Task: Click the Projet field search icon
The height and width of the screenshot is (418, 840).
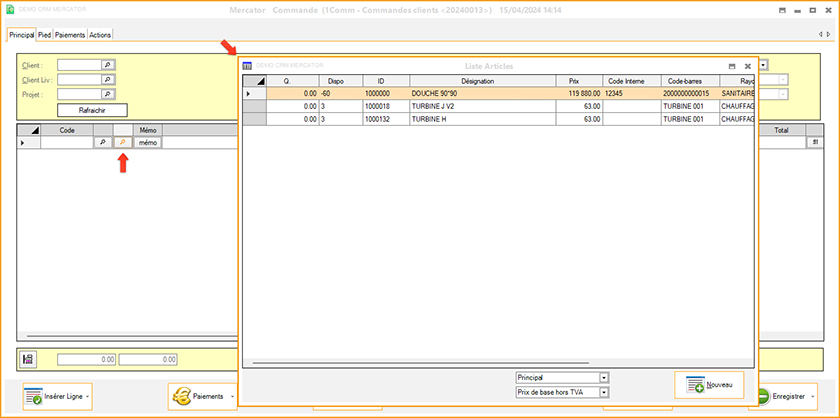Action: coord(109,94)
